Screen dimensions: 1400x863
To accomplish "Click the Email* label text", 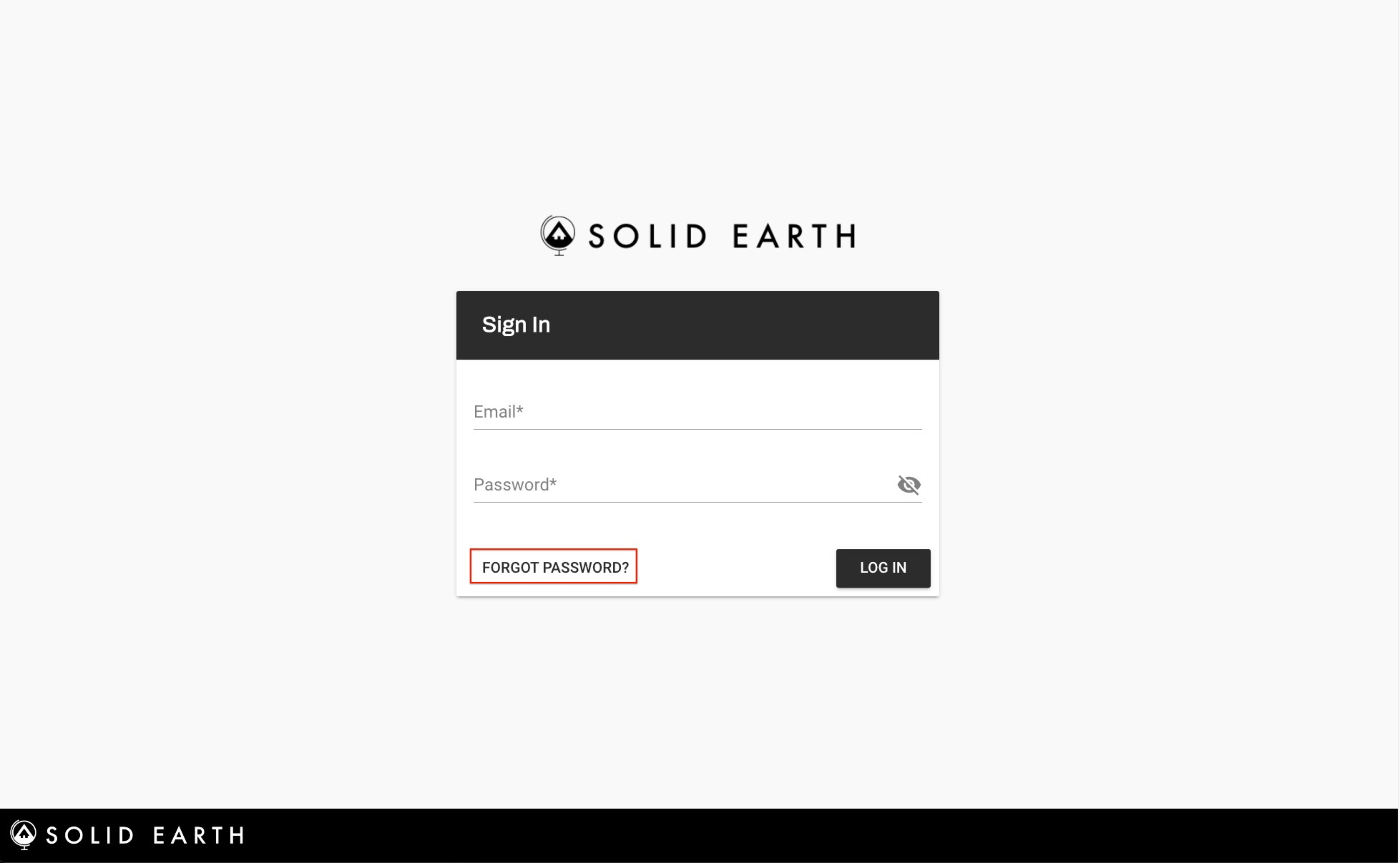I will [x=499, y=412].
